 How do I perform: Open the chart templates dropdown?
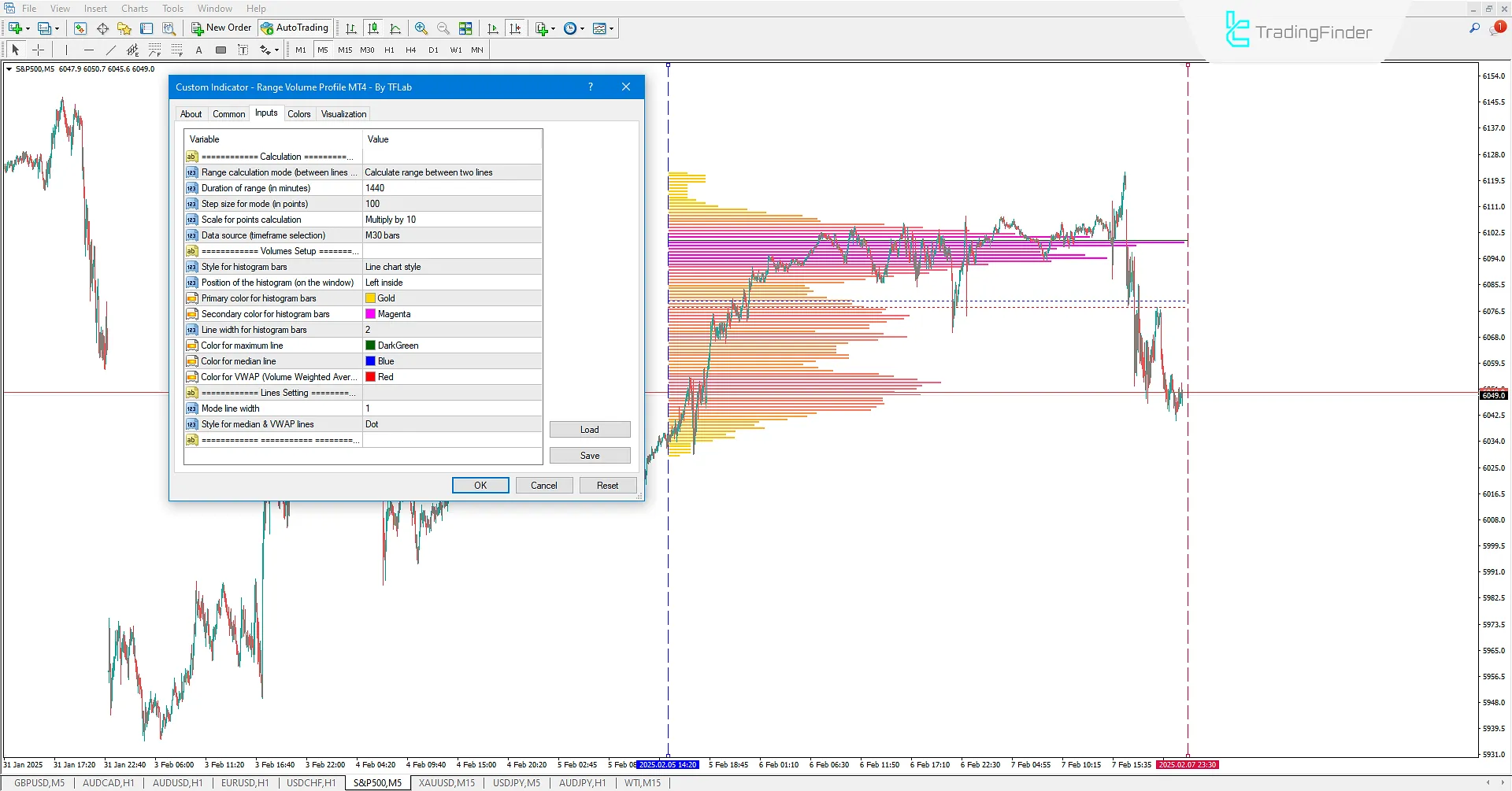click(601, 28)
